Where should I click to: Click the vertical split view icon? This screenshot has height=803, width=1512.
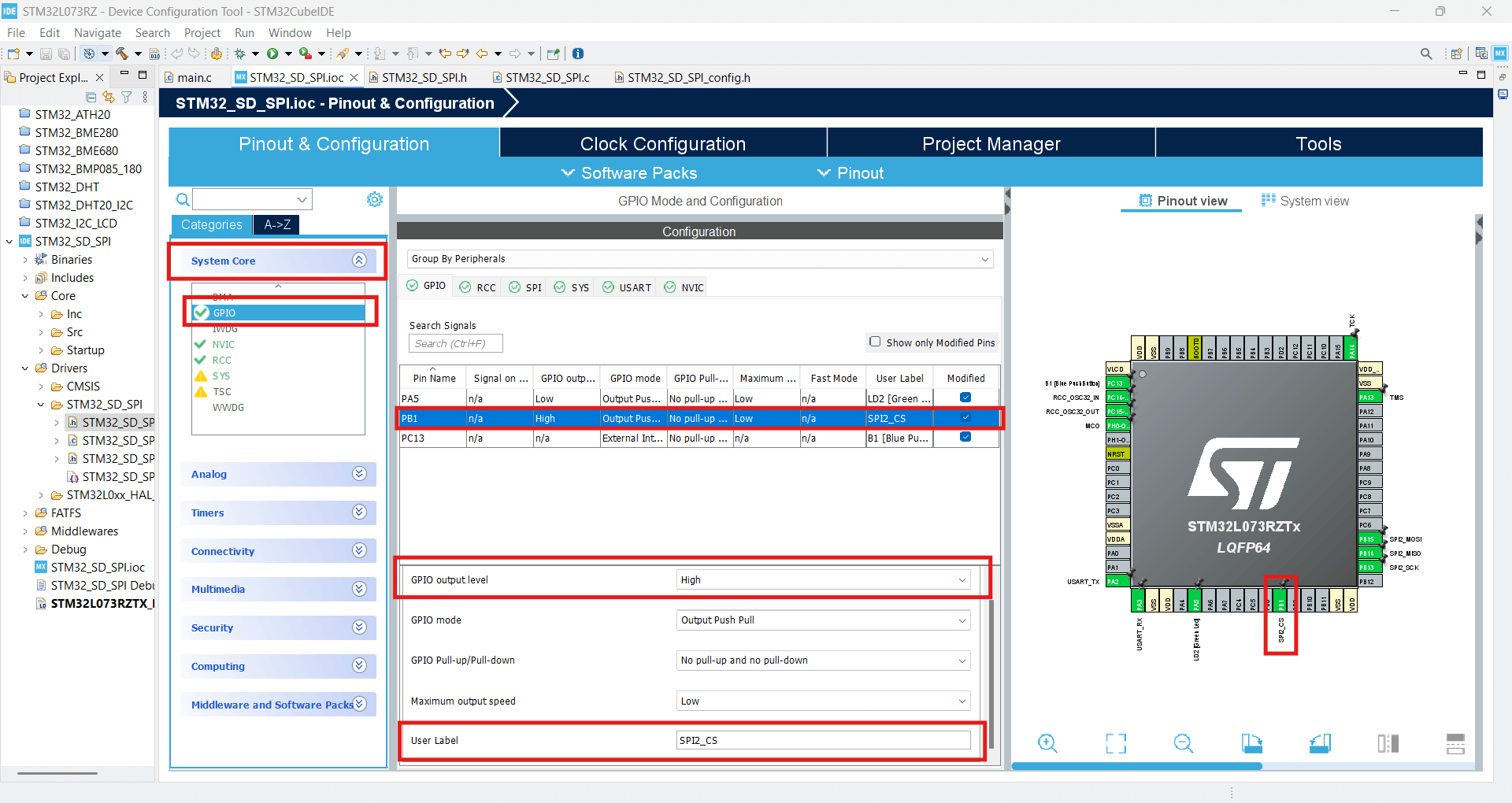click(1388, 743)
